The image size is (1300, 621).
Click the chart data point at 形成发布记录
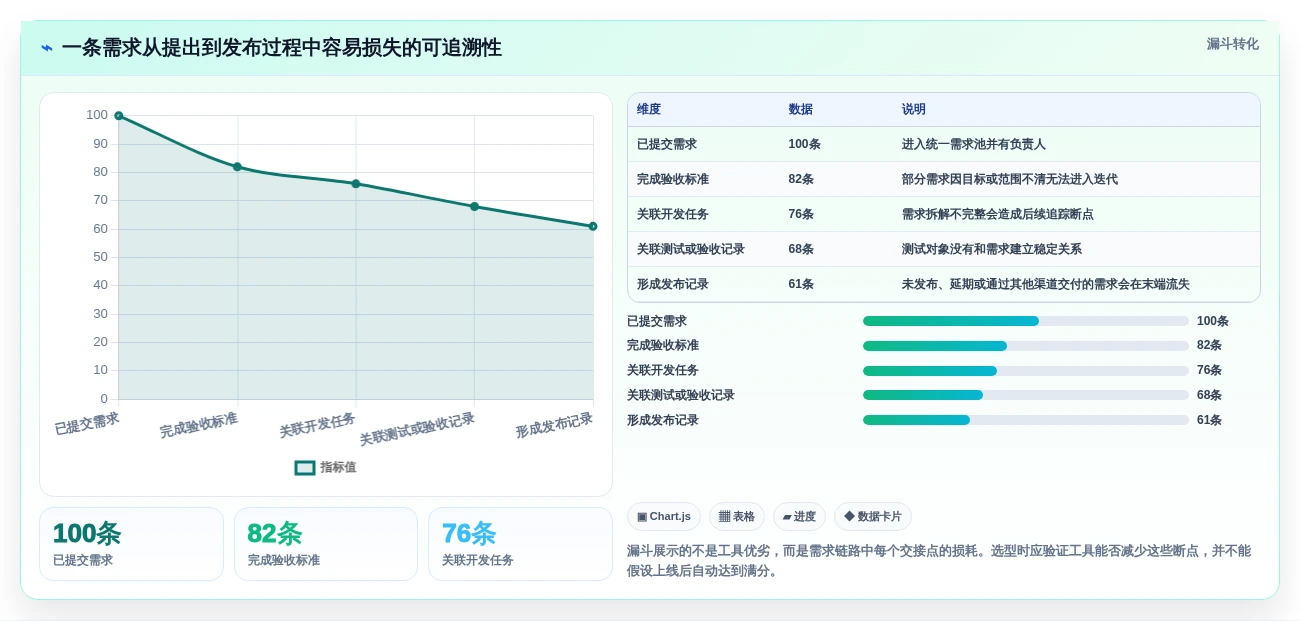(x=593, y=227)
